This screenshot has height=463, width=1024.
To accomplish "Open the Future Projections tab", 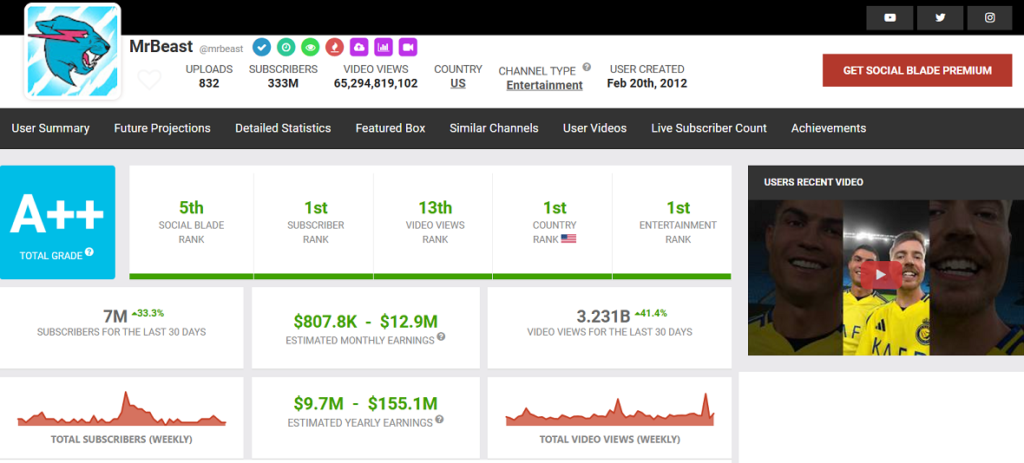I will (x=162, y=128).
